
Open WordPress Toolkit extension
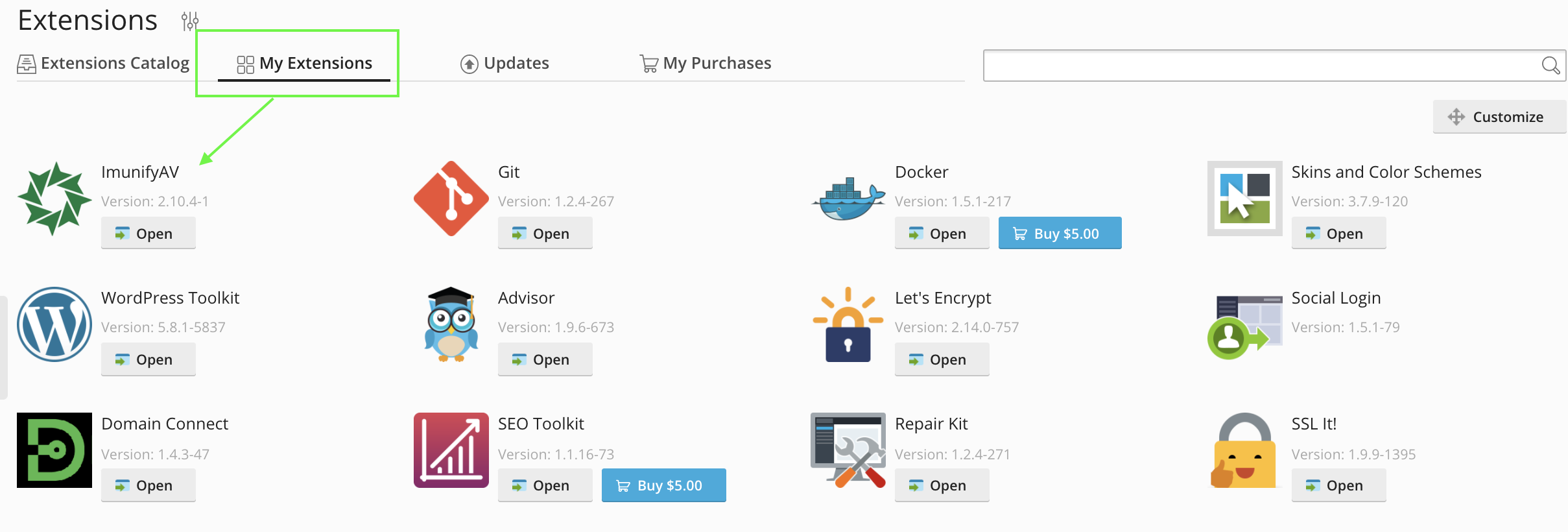coord(148,359)
